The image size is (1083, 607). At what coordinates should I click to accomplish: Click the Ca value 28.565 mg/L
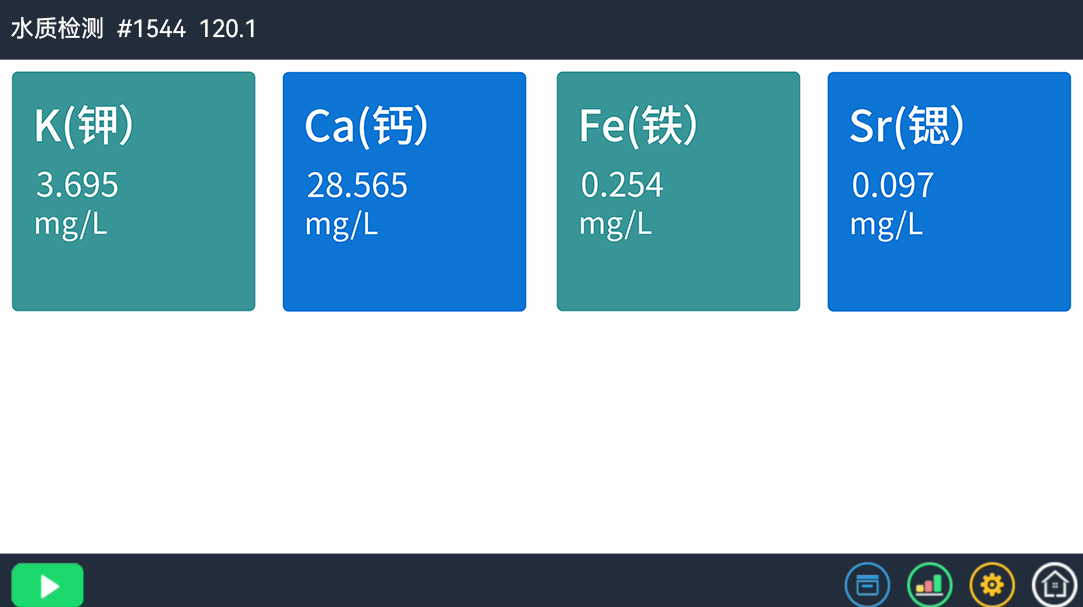pyautogui.click(x=356, y=184)
